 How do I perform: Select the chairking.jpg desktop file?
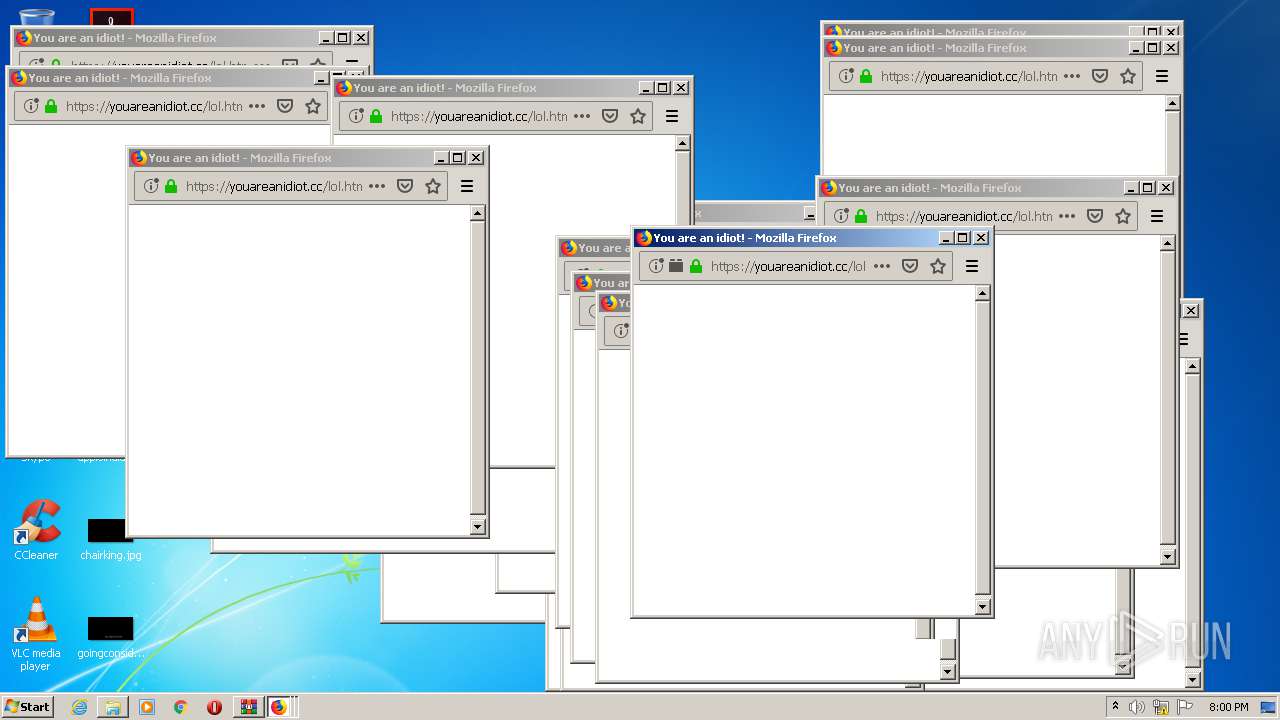click(110, 538)
